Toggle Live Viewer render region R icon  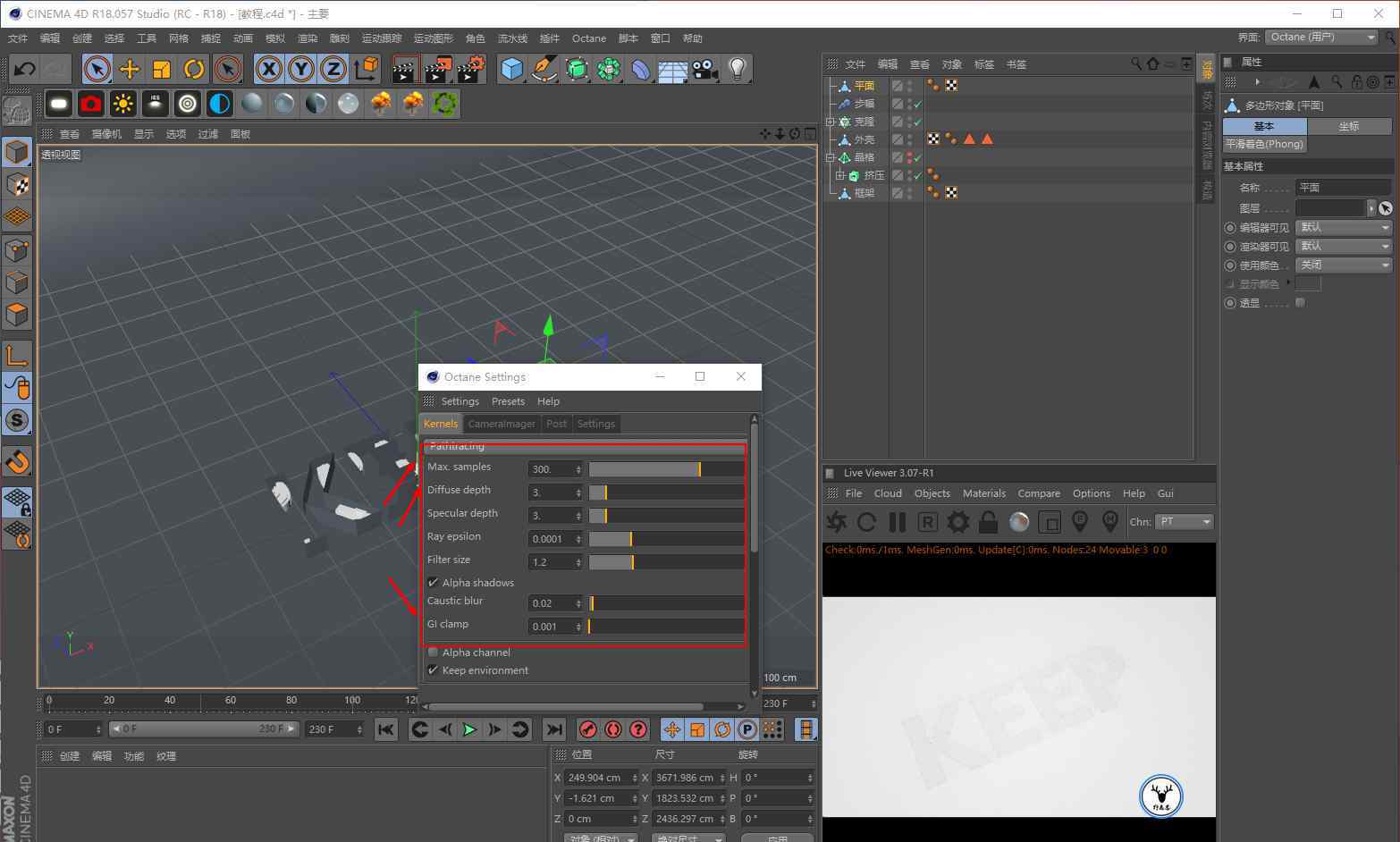point(928,522)
